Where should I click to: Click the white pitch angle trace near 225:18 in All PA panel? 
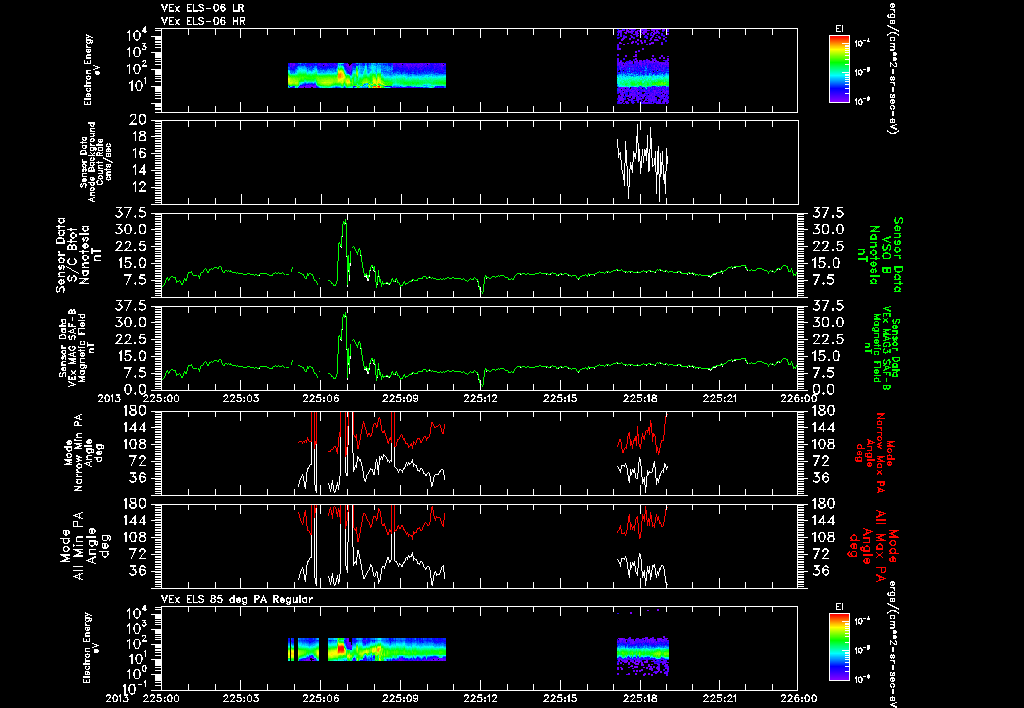click(643, 570)
